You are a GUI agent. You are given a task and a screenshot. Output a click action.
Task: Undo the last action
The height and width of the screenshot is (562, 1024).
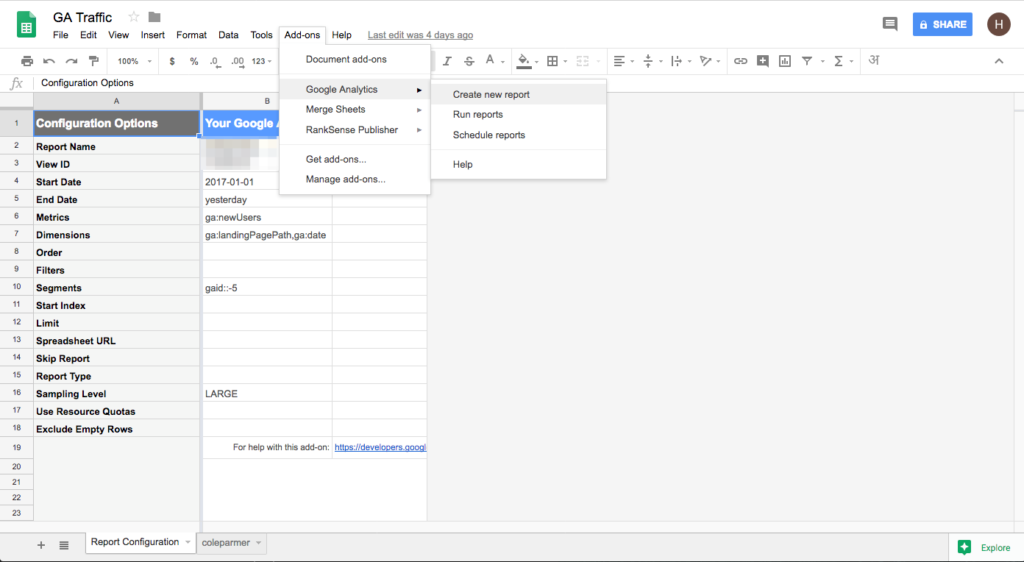pos(49,61)
